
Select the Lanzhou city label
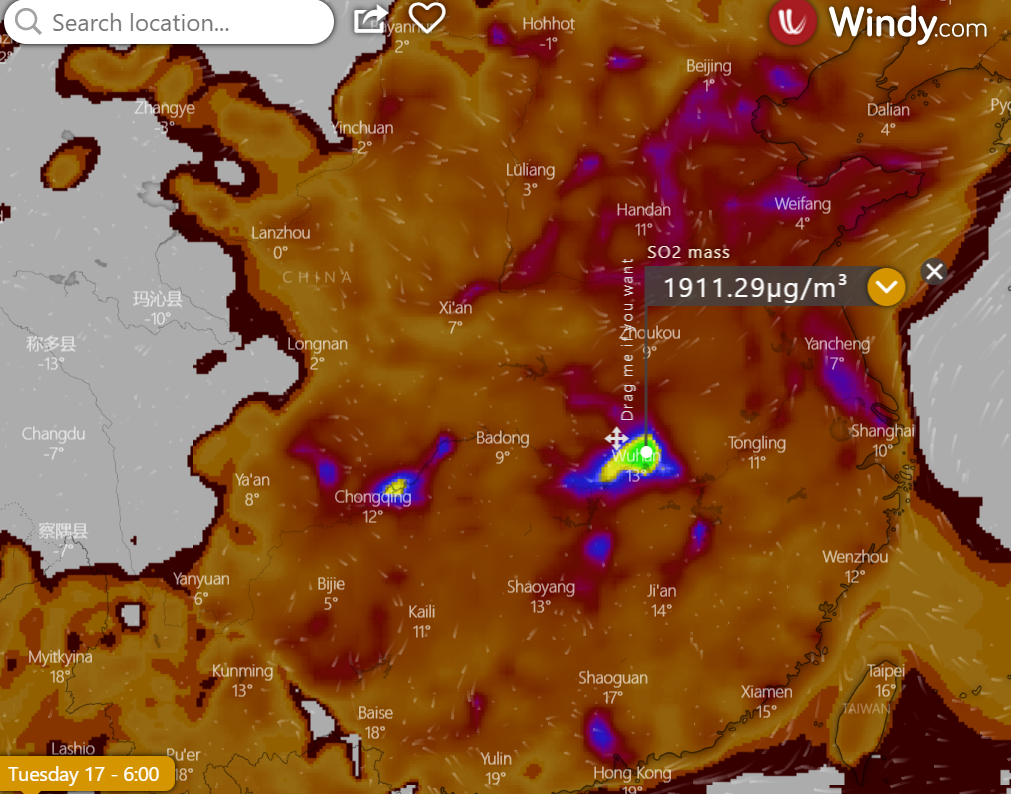tap(280, 232)
